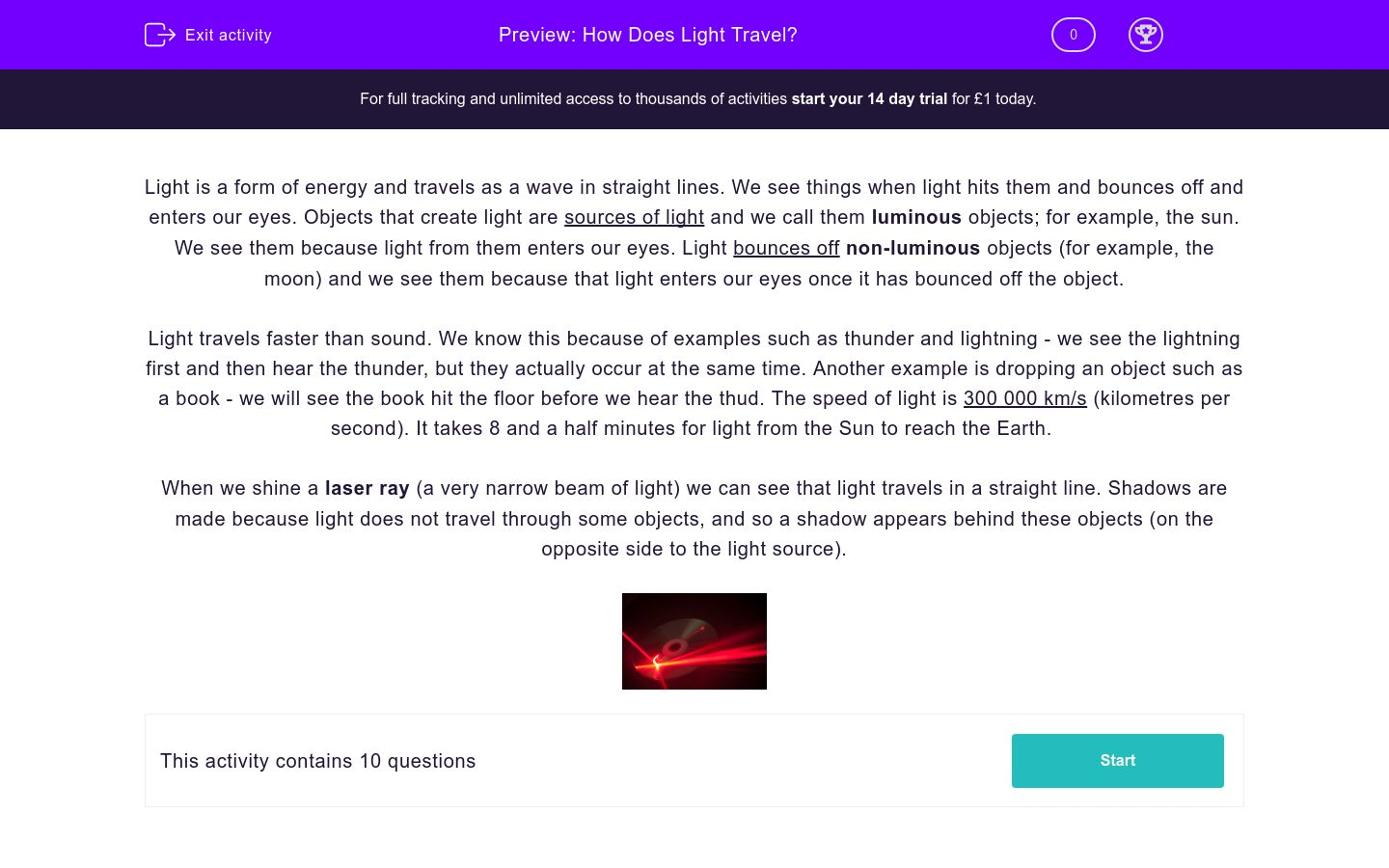
Task: Click the This activity contains 10 questions text
Action: click(x=317, y=761)
